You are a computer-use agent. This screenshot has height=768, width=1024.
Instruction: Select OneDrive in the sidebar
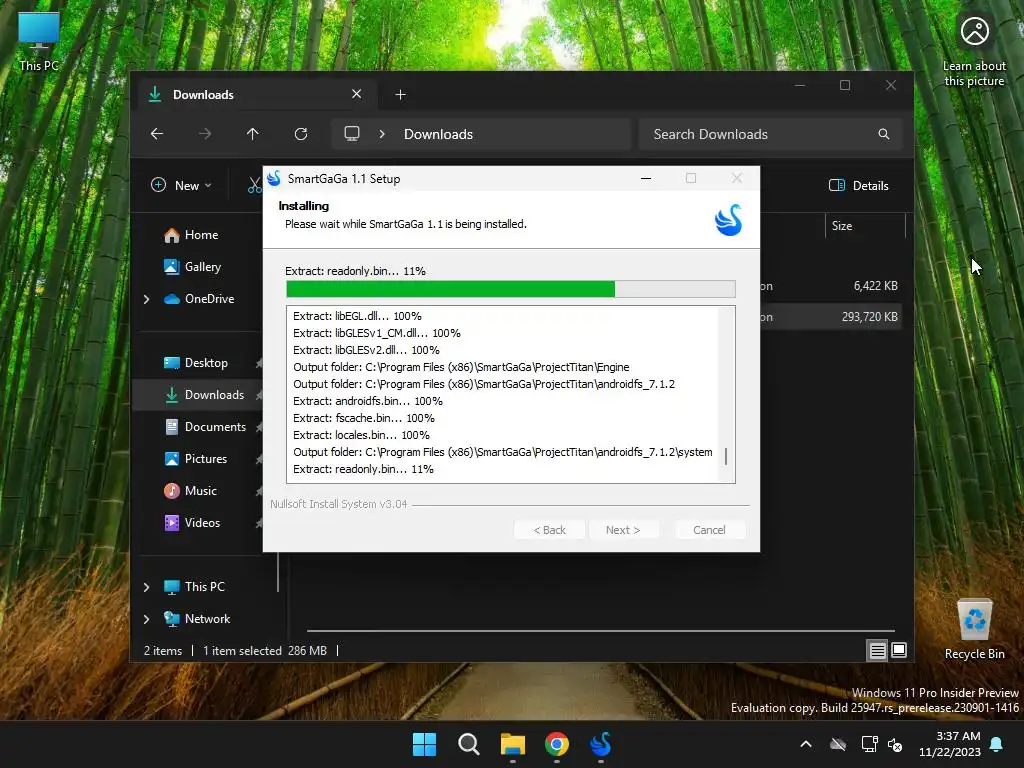point(199,299)
